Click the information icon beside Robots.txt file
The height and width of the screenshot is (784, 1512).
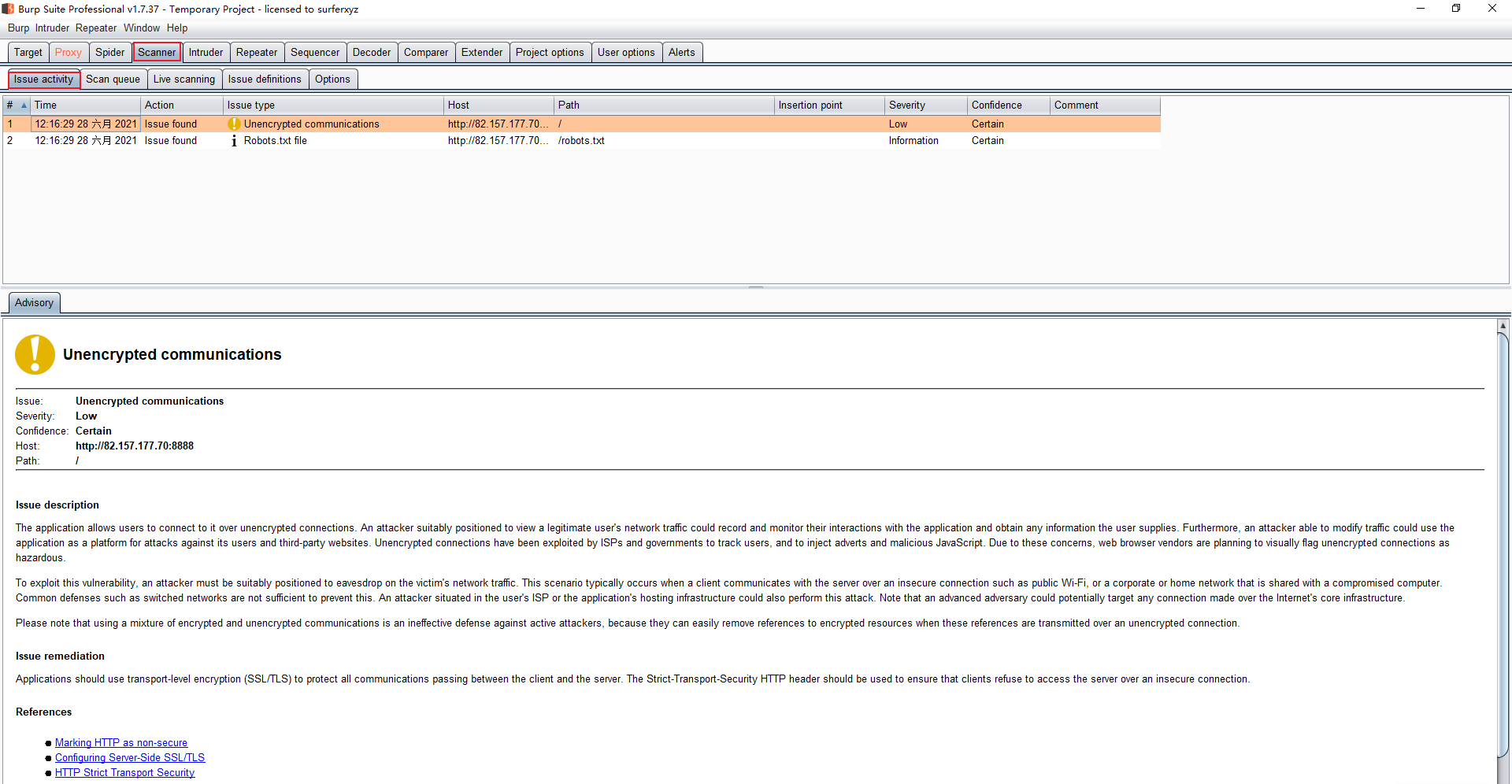(234, 141)
